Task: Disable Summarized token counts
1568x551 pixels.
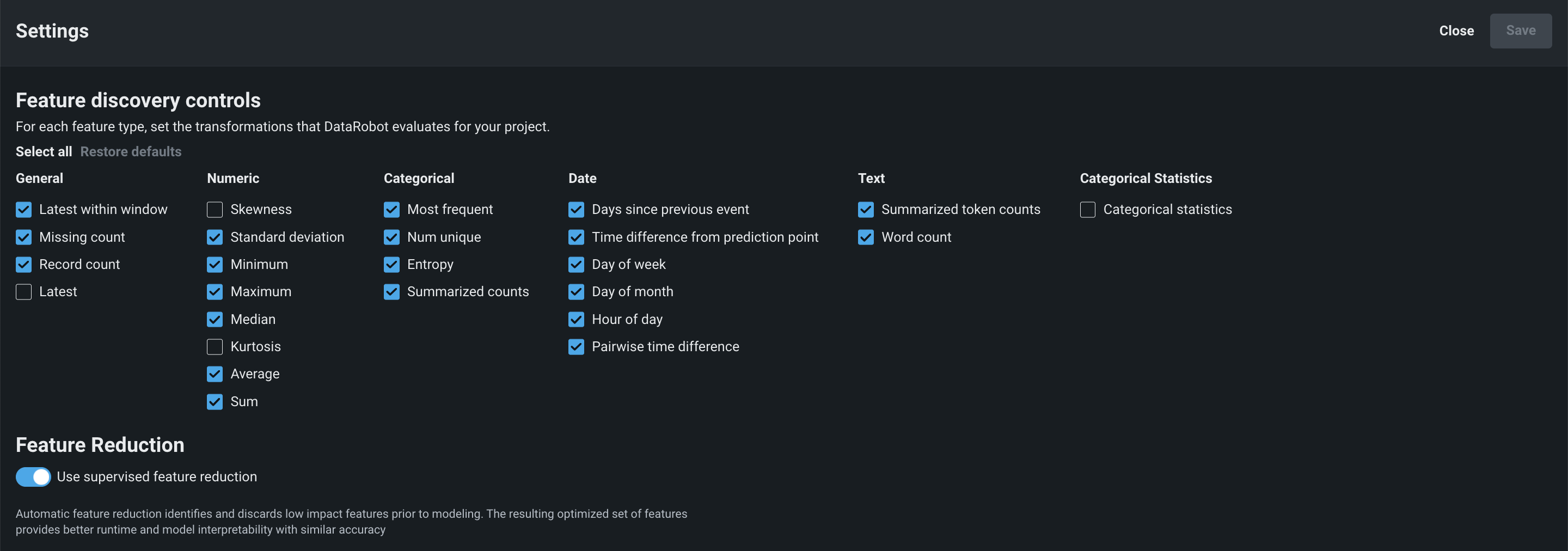Action: tap(866, 210)
